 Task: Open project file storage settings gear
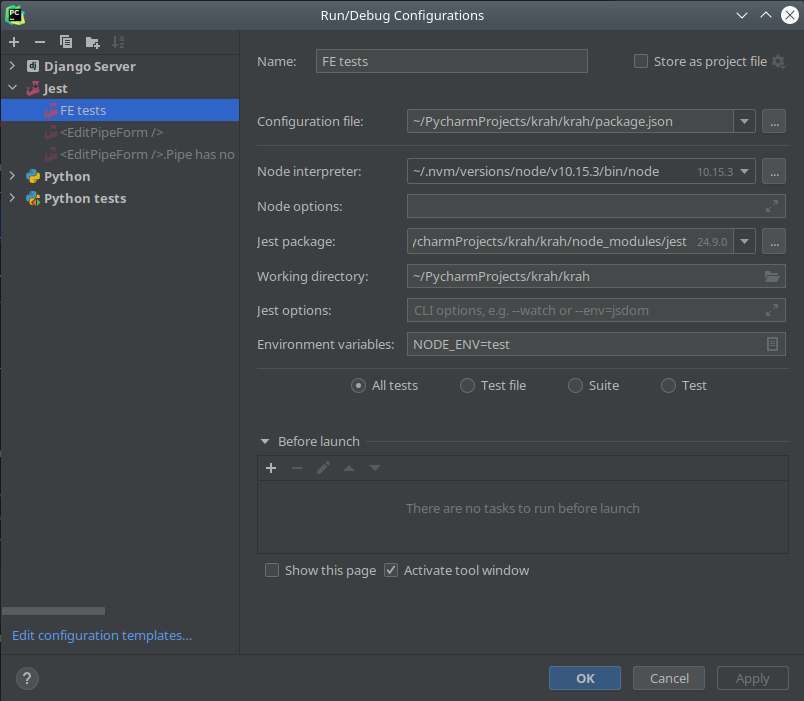[x=778, y=62]
